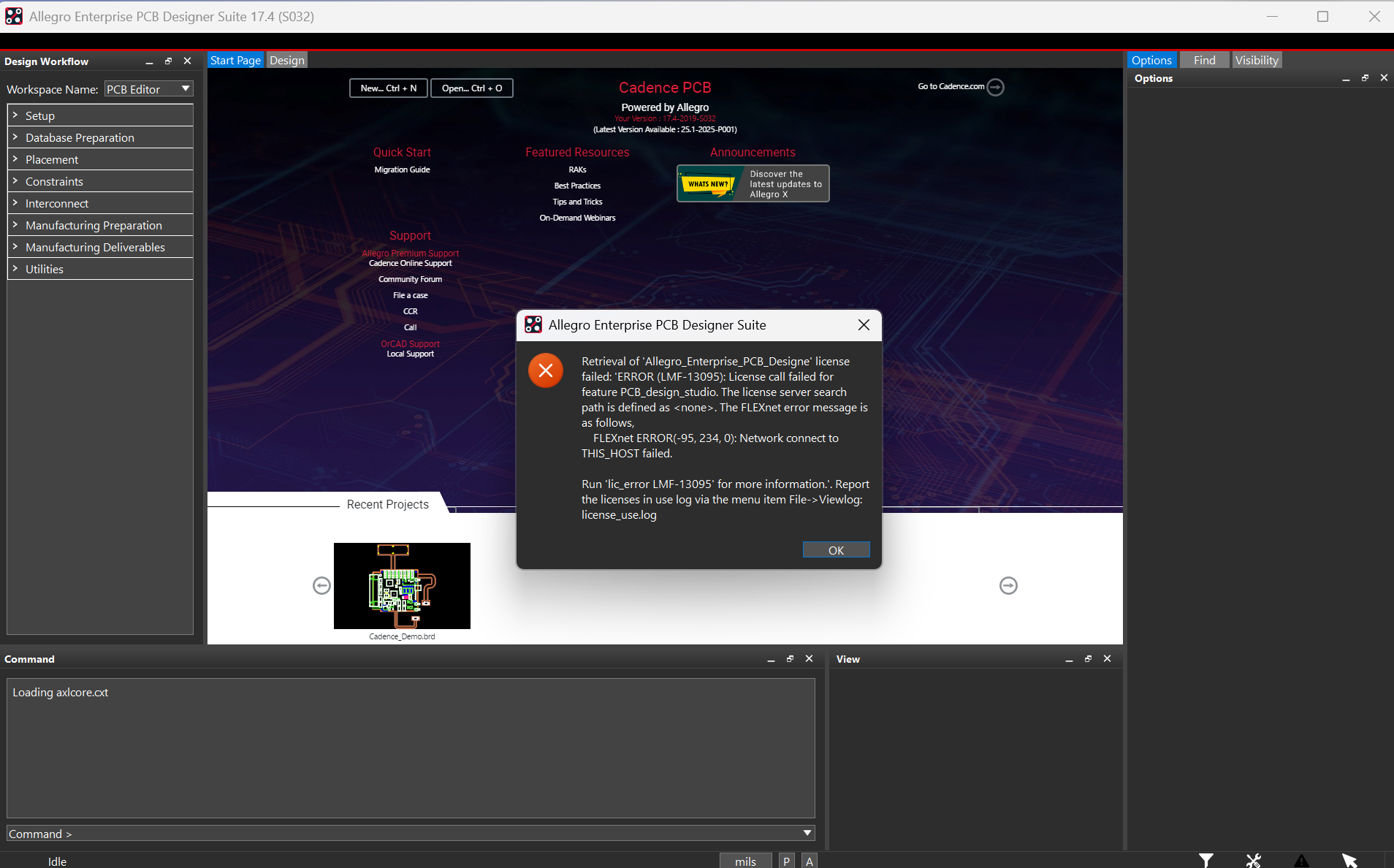Expand Manufacturing Preparation section
Screen dimensions: 1394x868
(100, 225)
